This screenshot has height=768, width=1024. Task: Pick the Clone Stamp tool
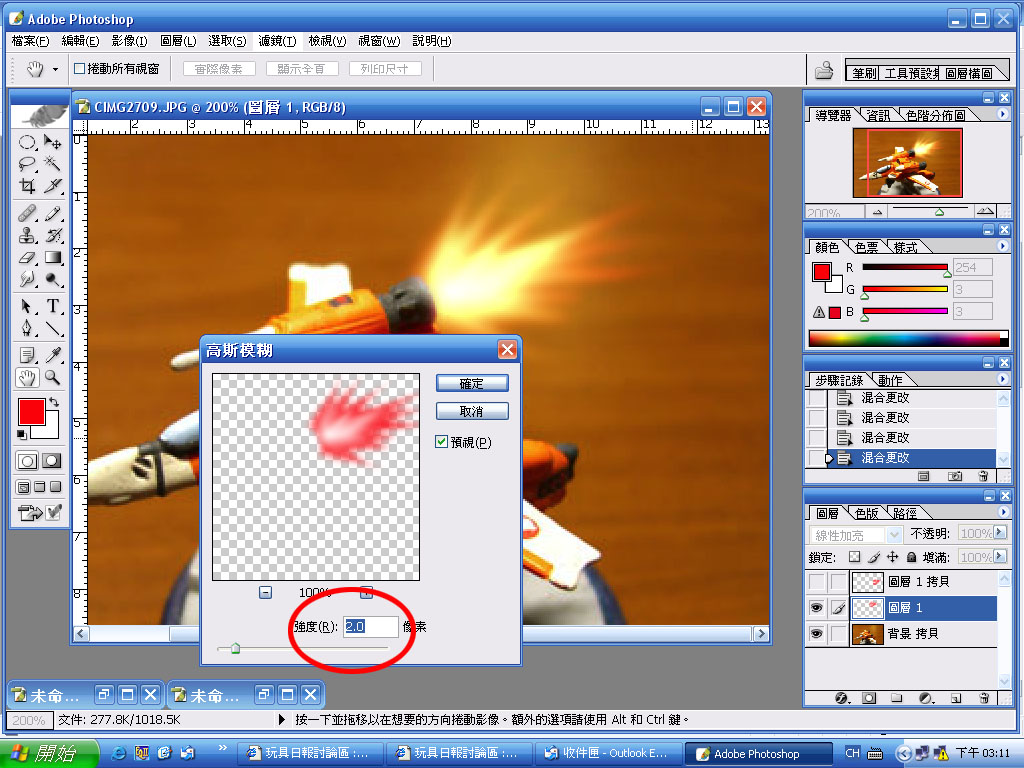(x=28, y=236)
